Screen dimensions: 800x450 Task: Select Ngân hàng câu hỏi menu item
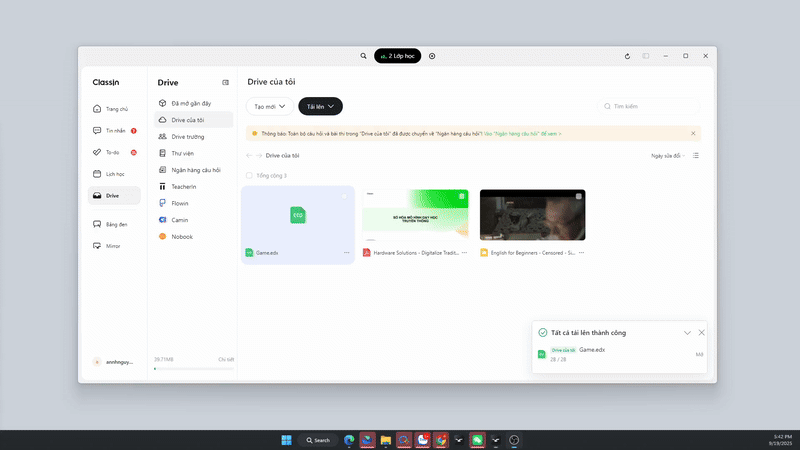(x=193, y=170)
